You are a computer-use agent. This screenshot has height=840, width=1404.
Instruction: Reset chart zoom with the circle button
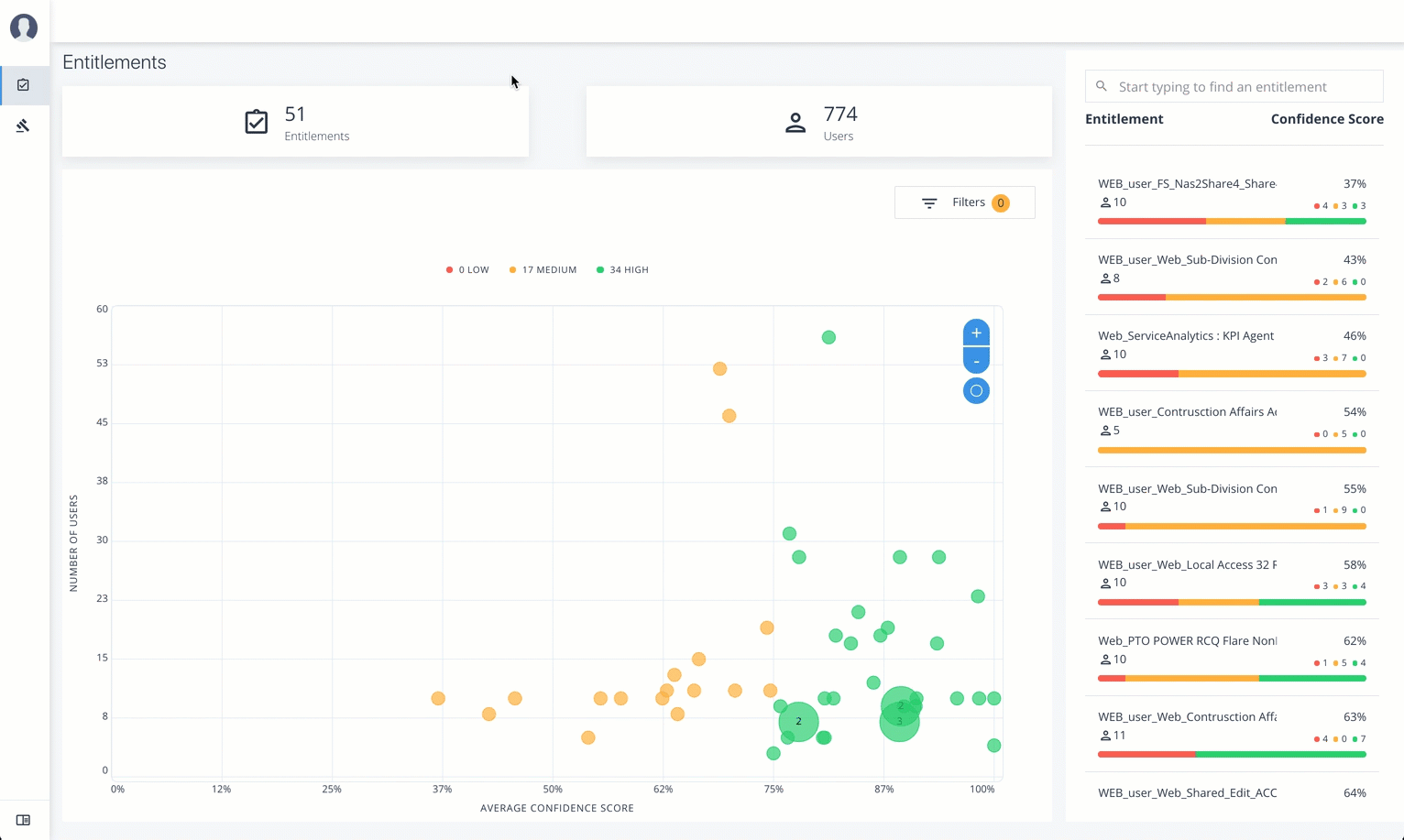coord(976,391)
